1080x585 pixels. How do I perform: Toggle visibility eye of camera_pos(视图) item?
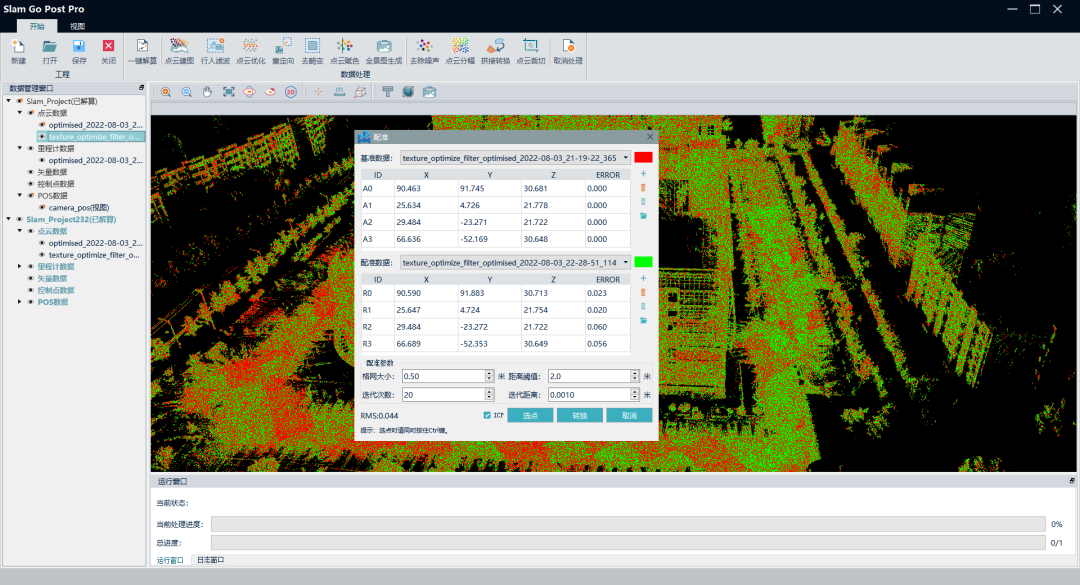(x=41, y=207)
